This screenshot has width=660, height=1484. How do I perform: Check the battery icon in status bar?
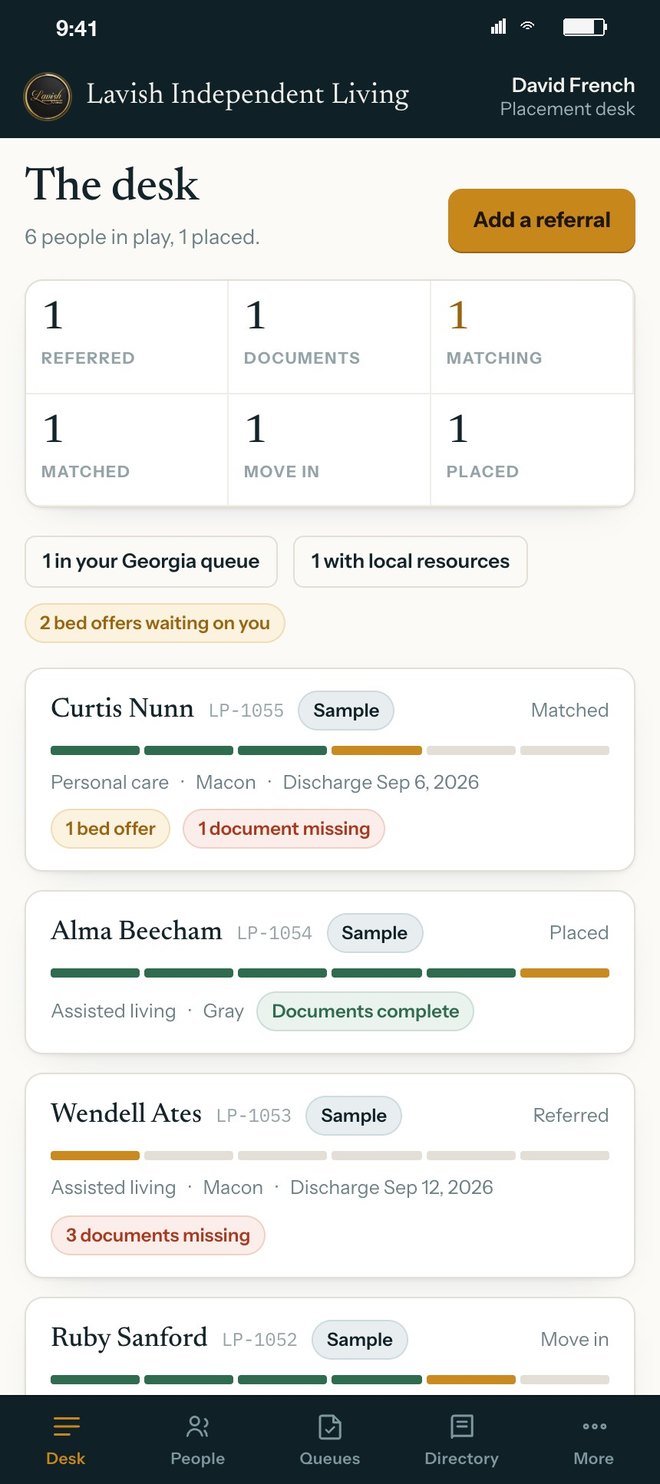[x=585, y=27]
